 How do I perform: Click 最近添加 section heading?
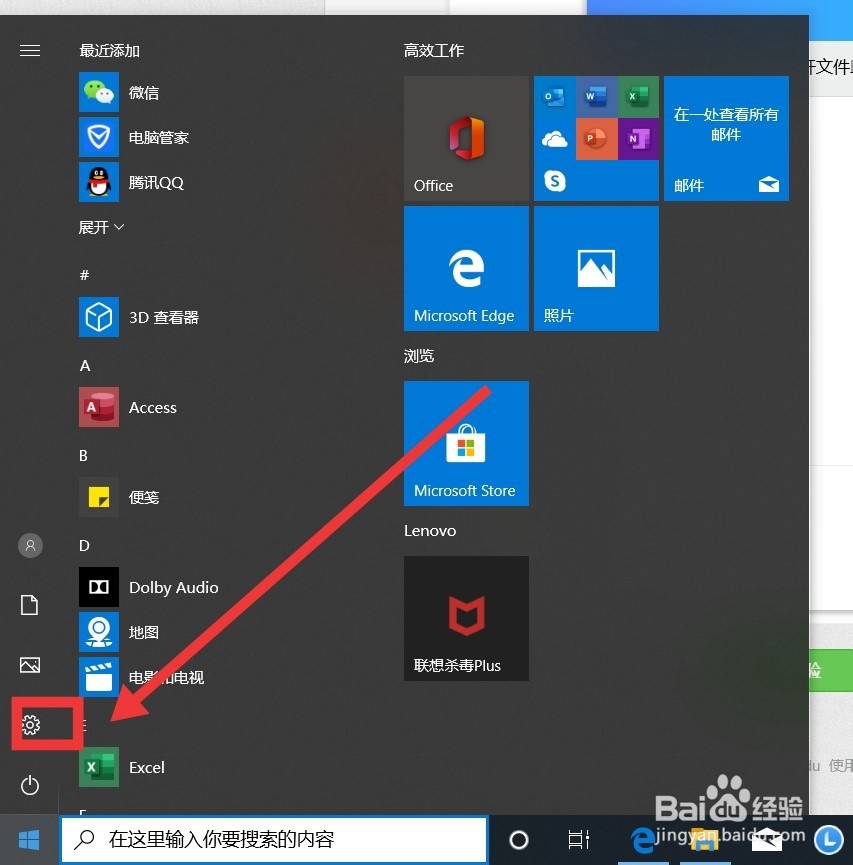tap(109, 51)
